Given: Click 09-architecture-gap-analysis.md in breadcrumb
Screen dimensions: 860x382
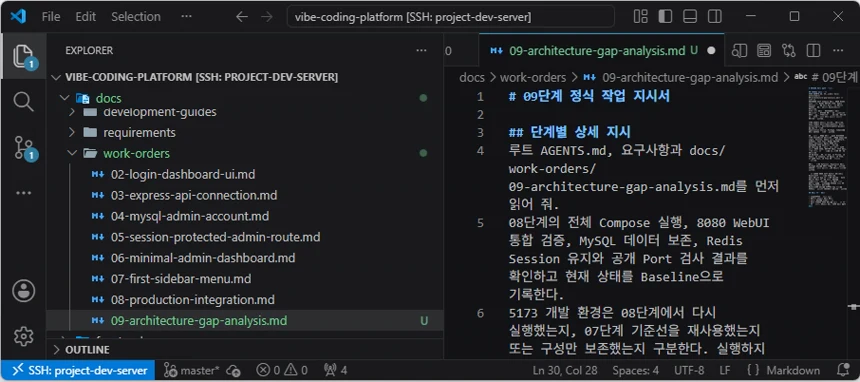Looking at the screenshot, I should click(690, 77).
